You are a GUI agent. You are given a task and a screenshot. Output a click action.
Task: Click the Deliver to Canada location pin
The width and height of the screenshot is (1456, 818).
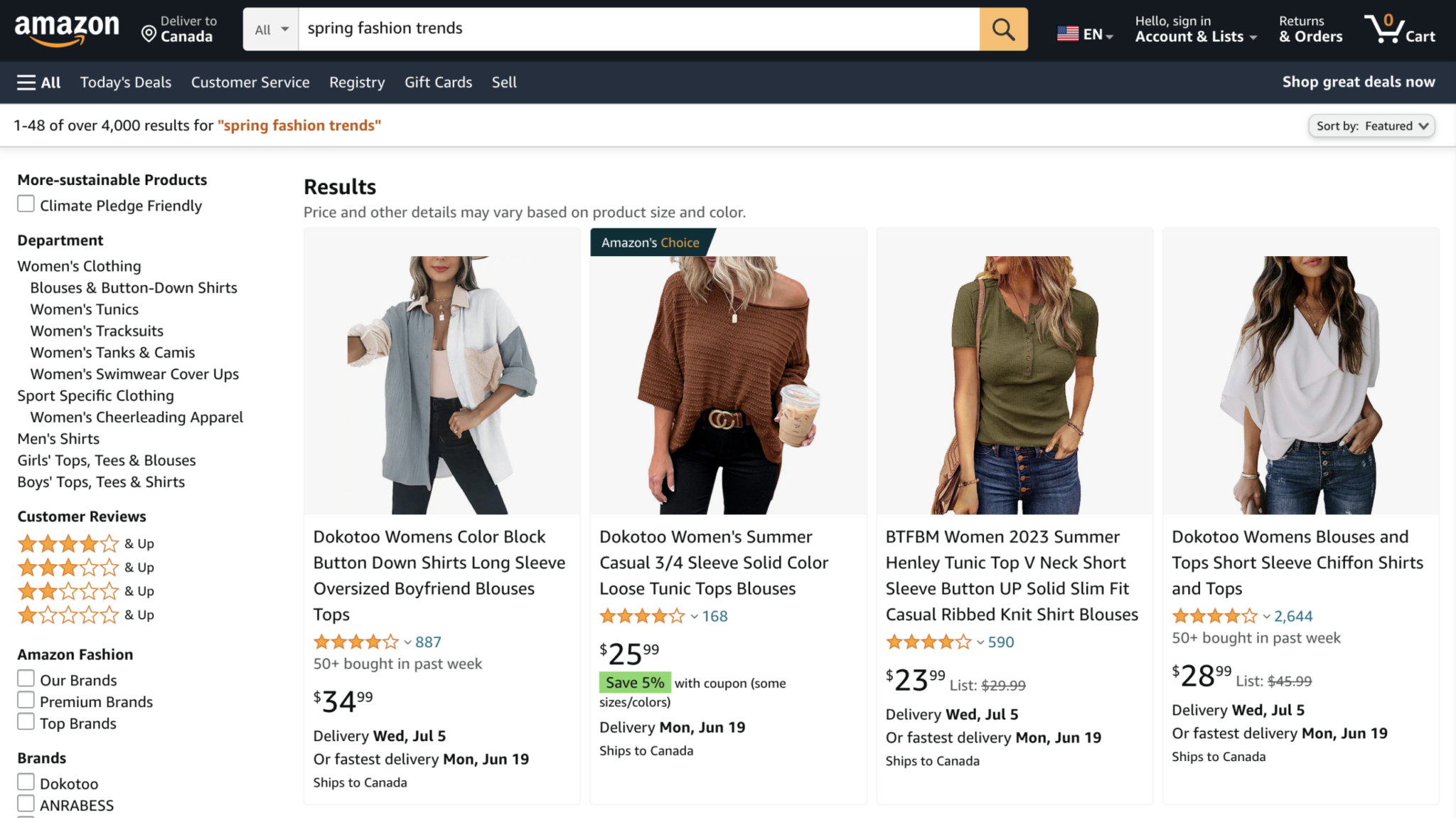pyautogui.click(x=149, y=33)
